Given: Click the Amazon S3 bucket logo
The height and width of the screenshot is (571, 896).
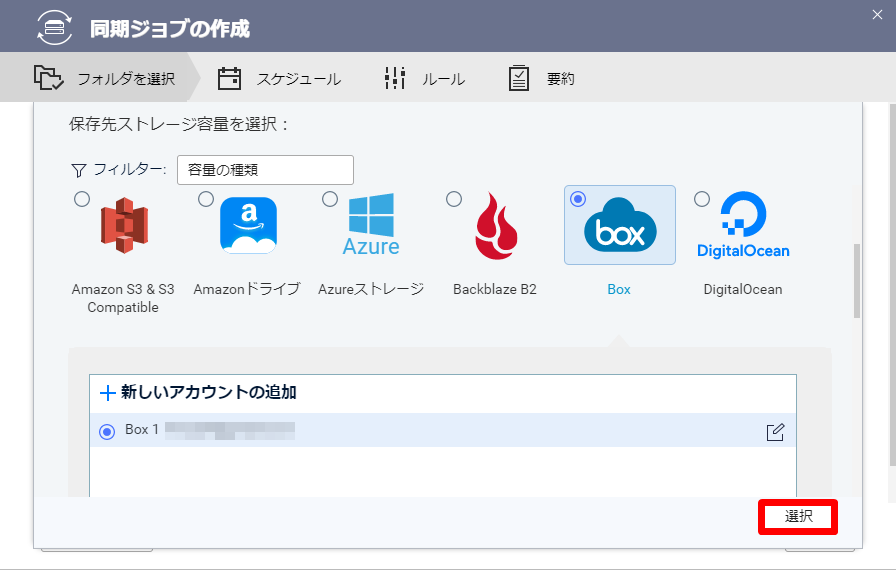Looking at the screenshot, I should (x=124, y=225).
